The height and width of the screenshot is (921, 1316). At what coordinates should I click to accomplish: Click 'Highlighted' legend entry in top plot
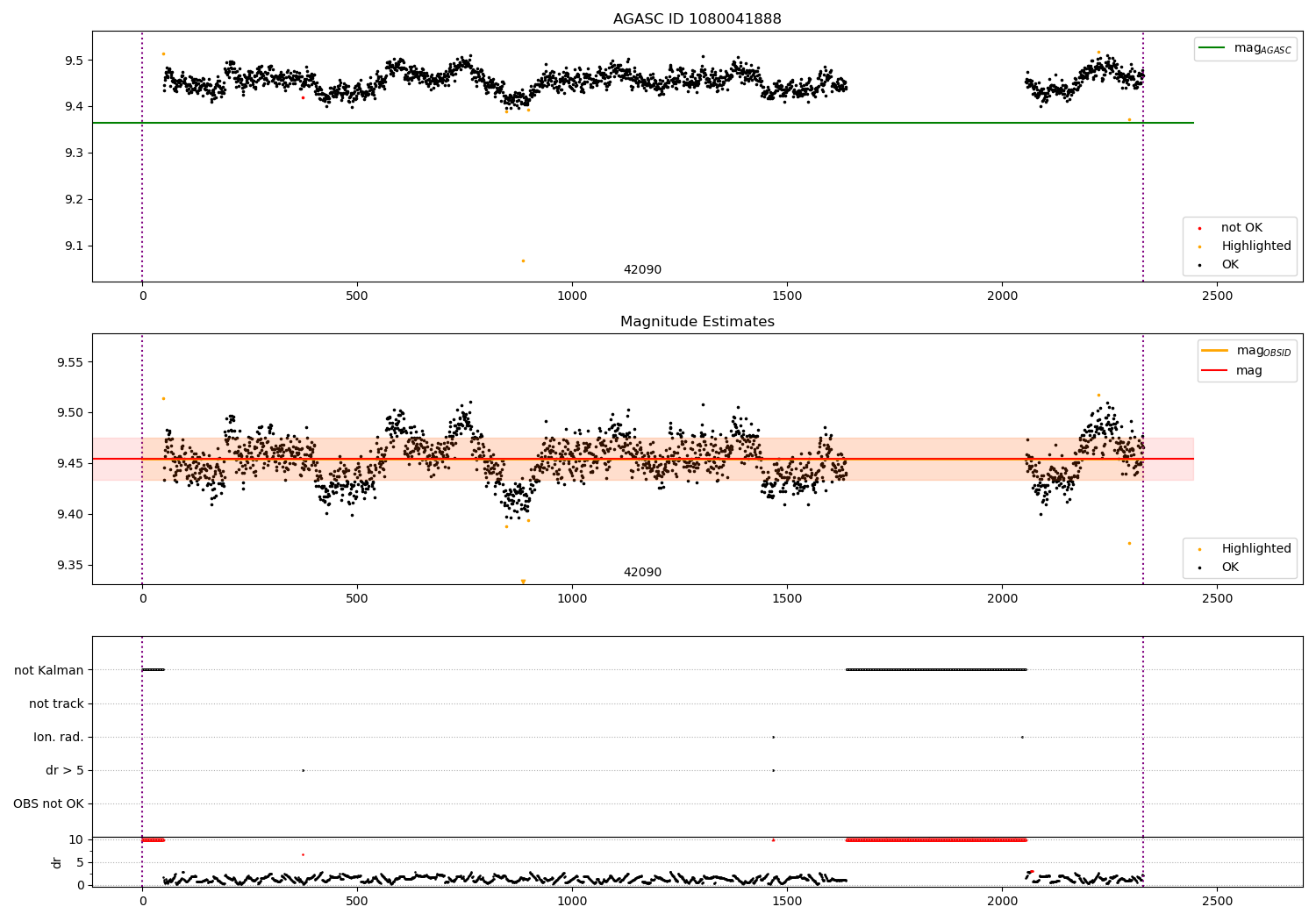pos(1256,246)
